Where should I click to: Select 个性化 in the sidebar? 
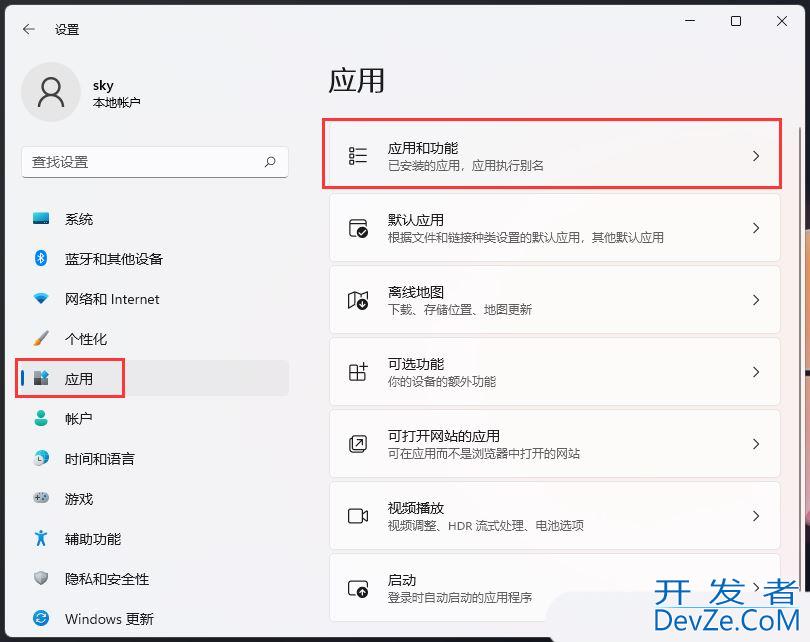tap(154, 338)
